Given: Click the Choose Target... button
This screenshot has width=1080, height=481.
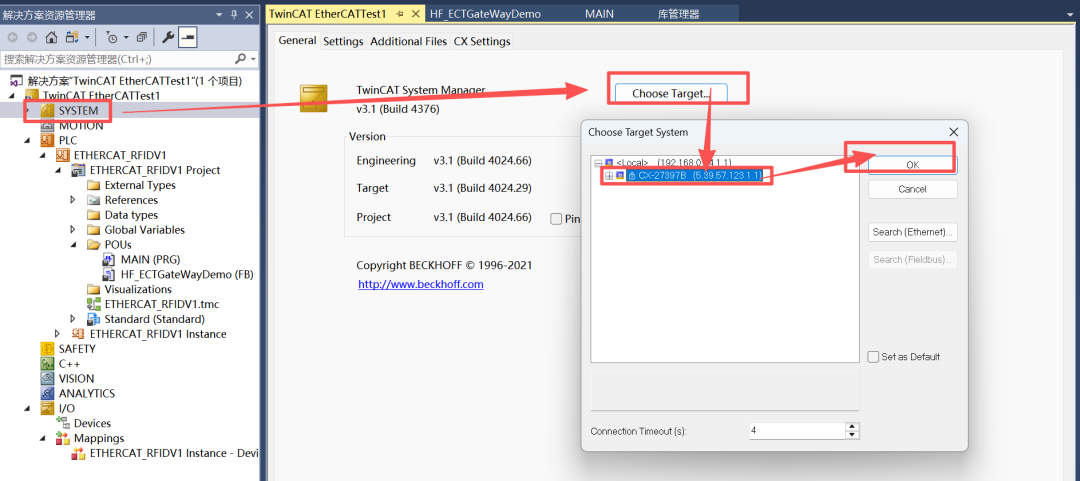Looking at the screenshot, I should tap(671, 94).
